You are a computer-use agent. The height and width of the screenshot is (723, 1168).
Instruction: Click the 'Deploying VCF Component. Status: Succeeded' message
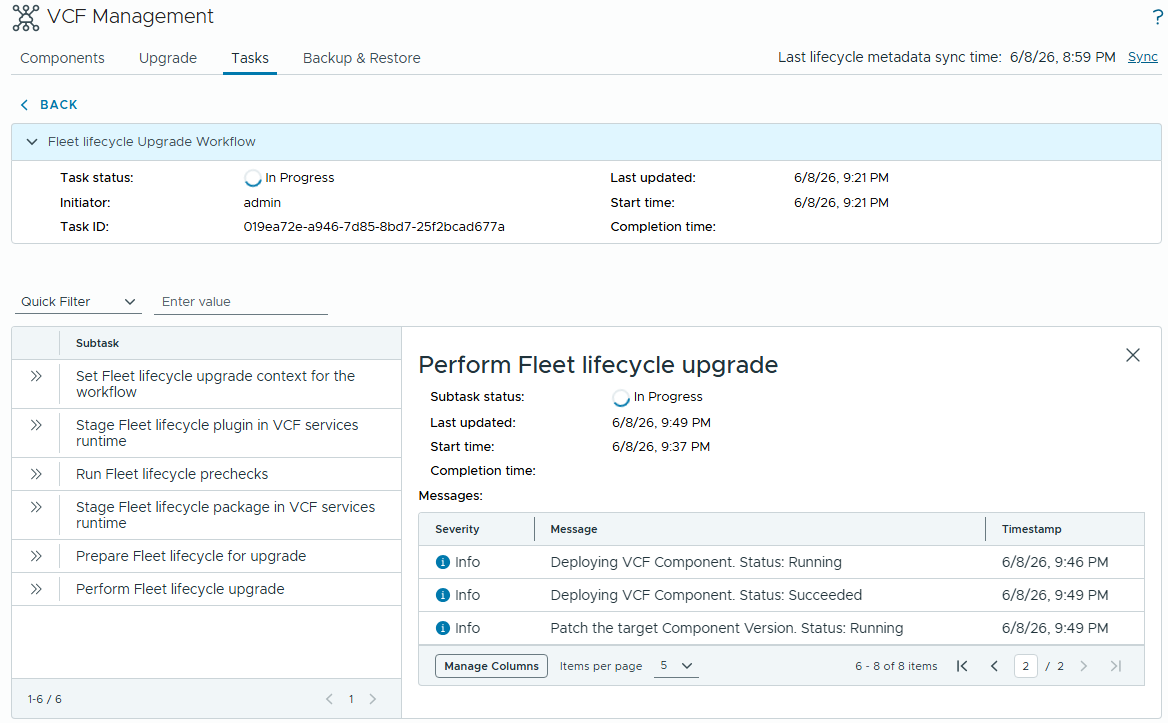706,595
